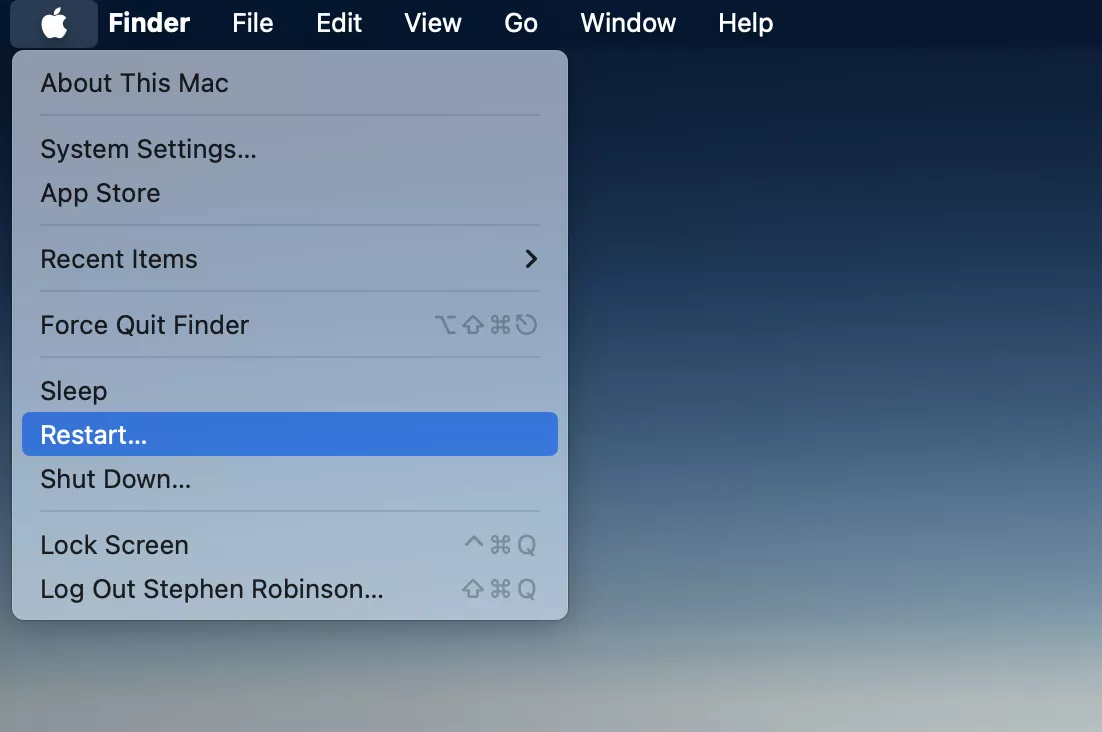Open the Help menu
The height and width of the screenshot is (732, 1102).
[x=746, y=23]
